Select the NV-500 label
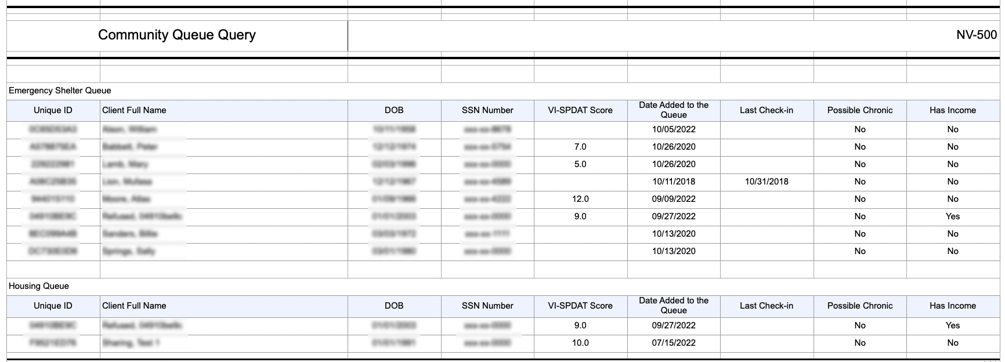Image resolution: width=1005 pixels, height=362 pixels. [976, 35]
